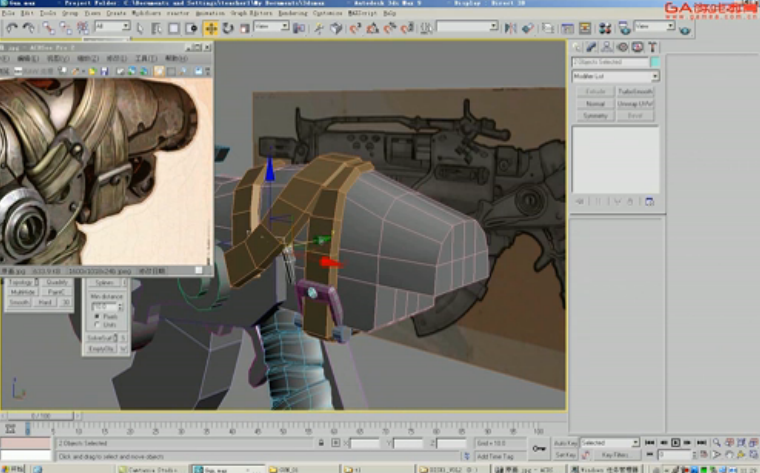Open the Named Selection Sets dropdown

coord(467,26)
